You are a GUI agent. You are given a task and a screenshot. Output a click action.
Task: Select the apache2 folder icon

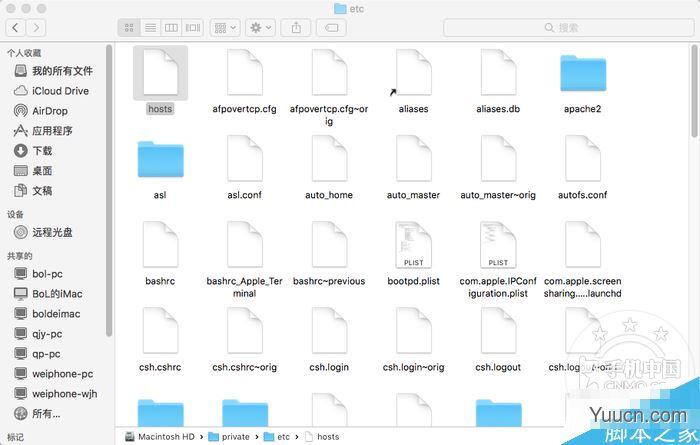point(583,73)
